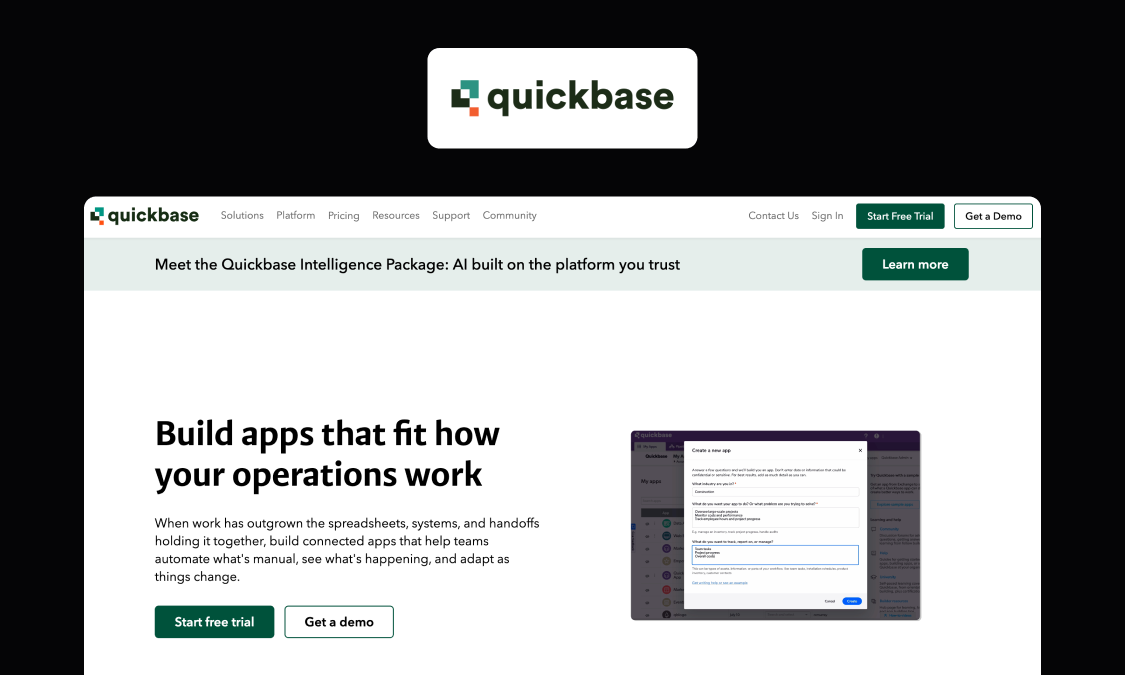The height and width of the screenshot is (675, 1125).
Task: Click the Get a Demo navbar button
Action: tap(993, 216)
